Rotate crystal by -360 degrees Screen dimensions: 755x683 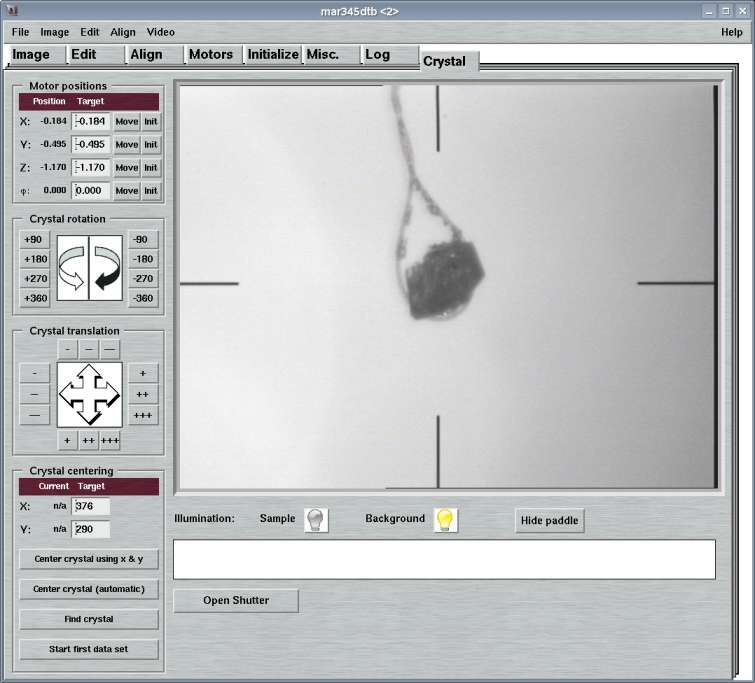[144, 299]
